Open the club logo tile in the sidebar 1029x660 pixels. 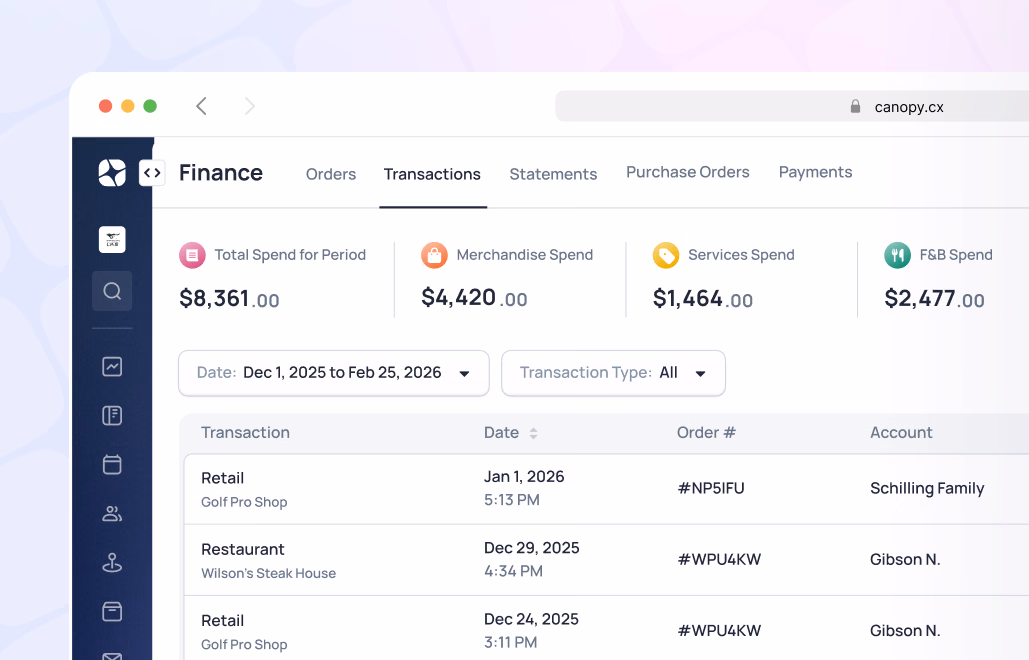click(112, 239)
